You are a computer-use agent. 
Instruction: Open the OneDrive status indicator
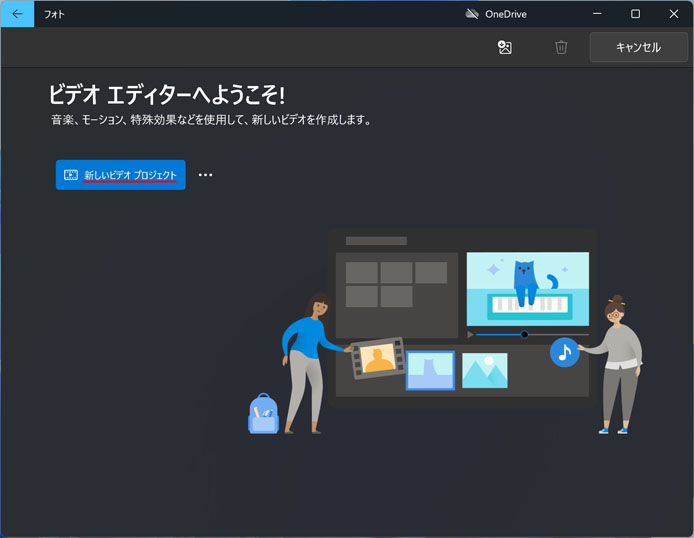pos(496,14)
